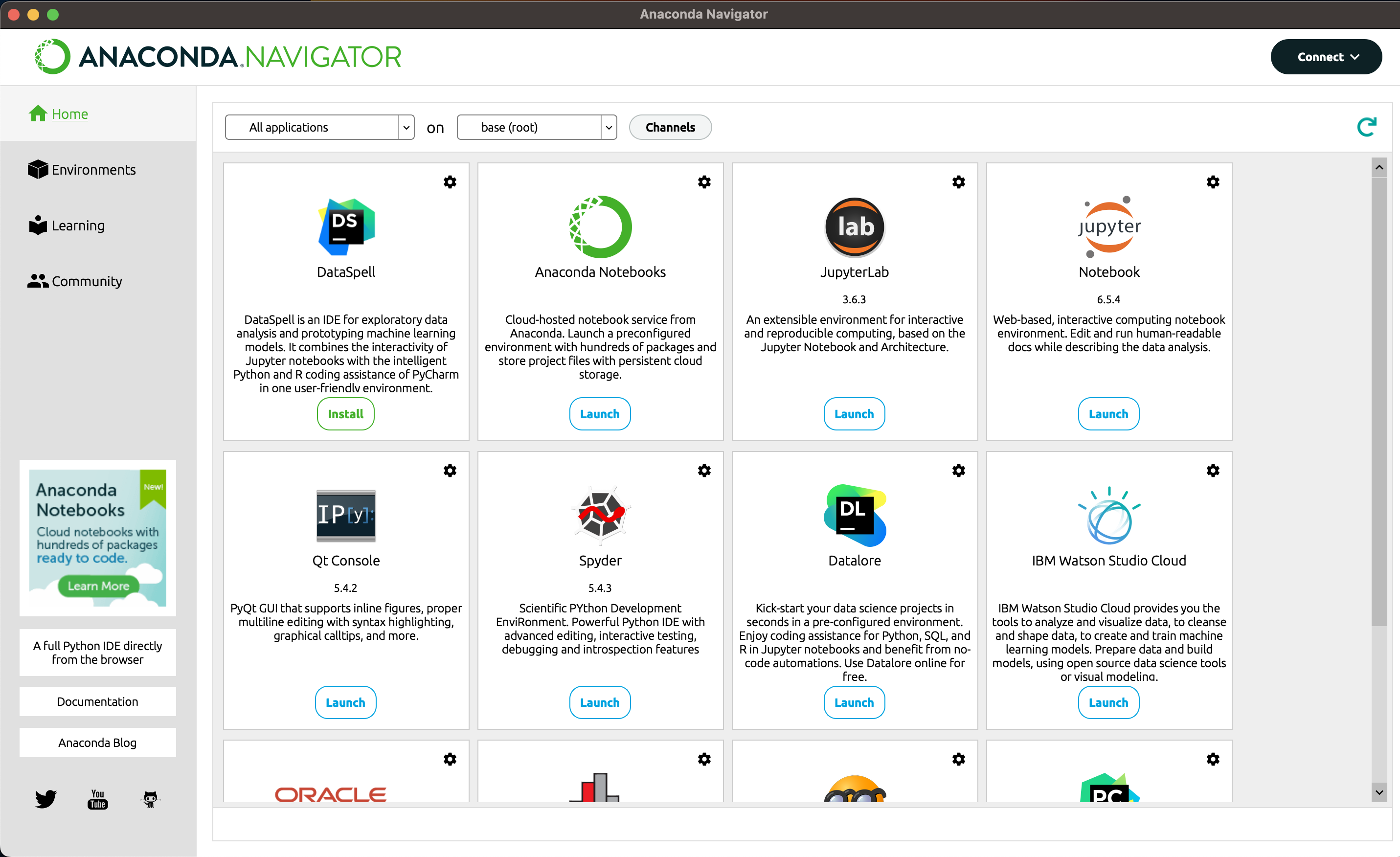Open IBM Watson Studio Cloud gear menu
This screenshot has width=1400, height=857.
[1213, 471]
